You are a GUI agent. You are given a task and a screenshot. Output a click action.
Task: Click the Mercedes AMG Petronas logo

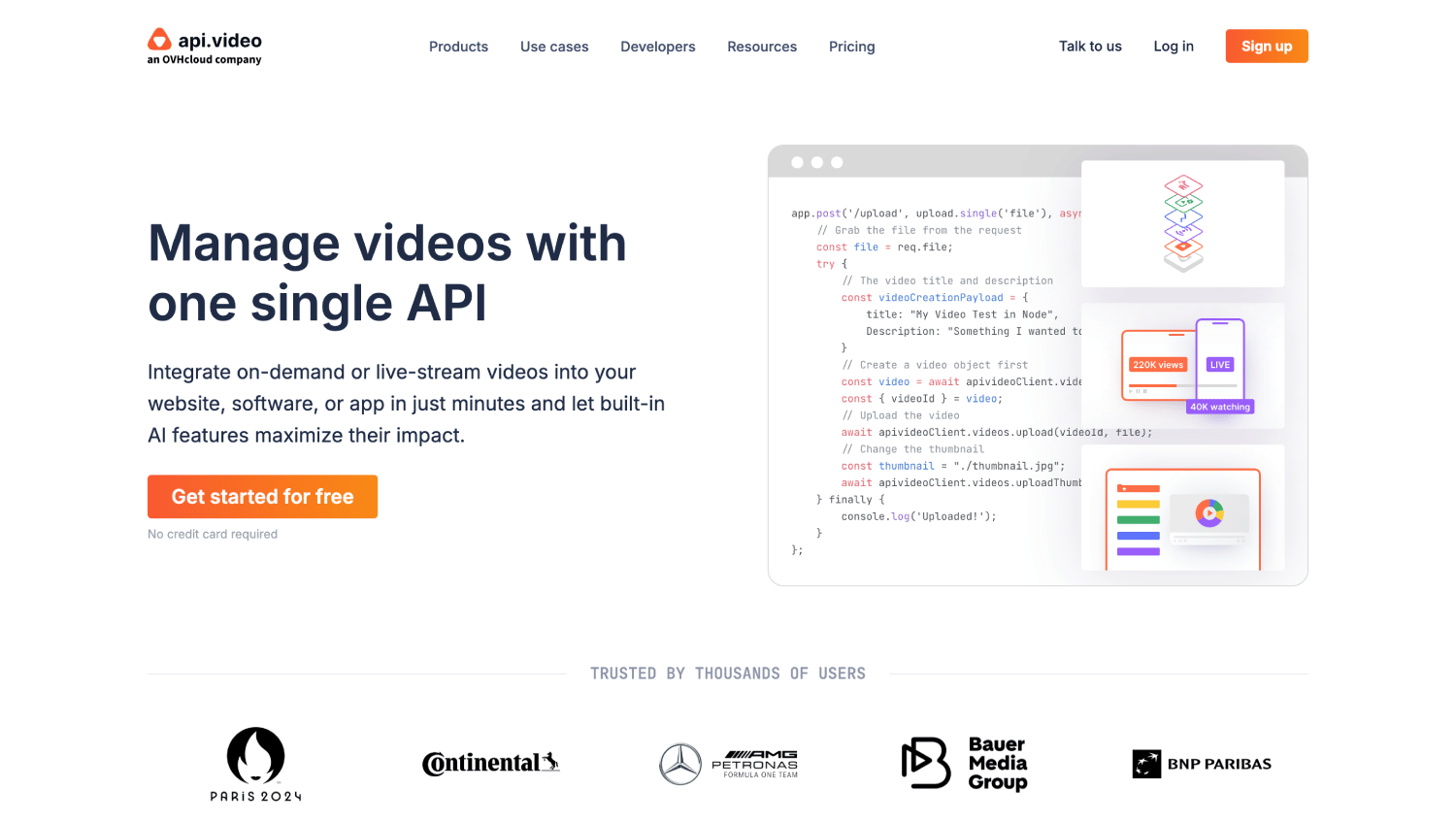729,764
